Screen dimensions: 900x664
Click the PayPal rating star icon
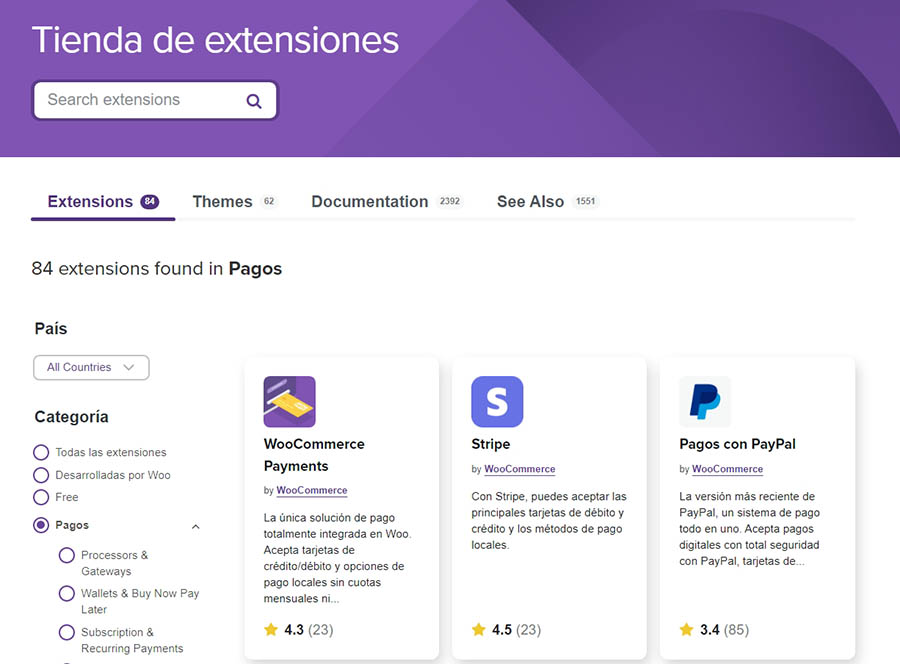point(687,630)
